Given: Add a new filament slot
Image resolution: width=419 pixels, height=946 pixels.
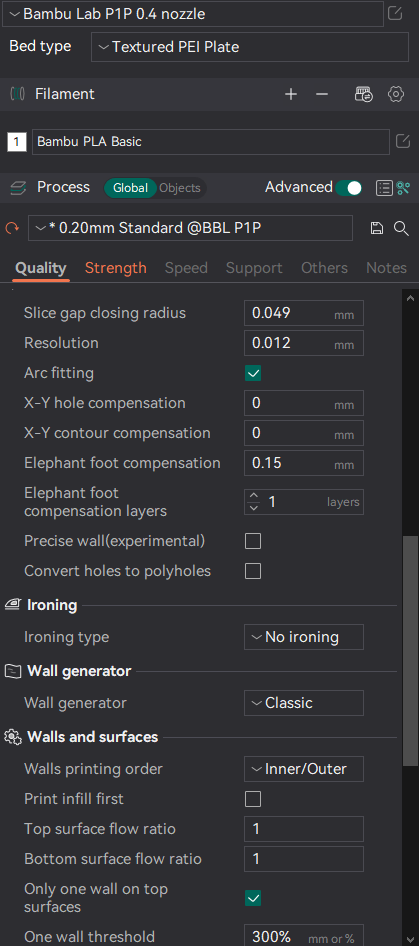Looking at the screenshot, I should click(x=291, y=94).
